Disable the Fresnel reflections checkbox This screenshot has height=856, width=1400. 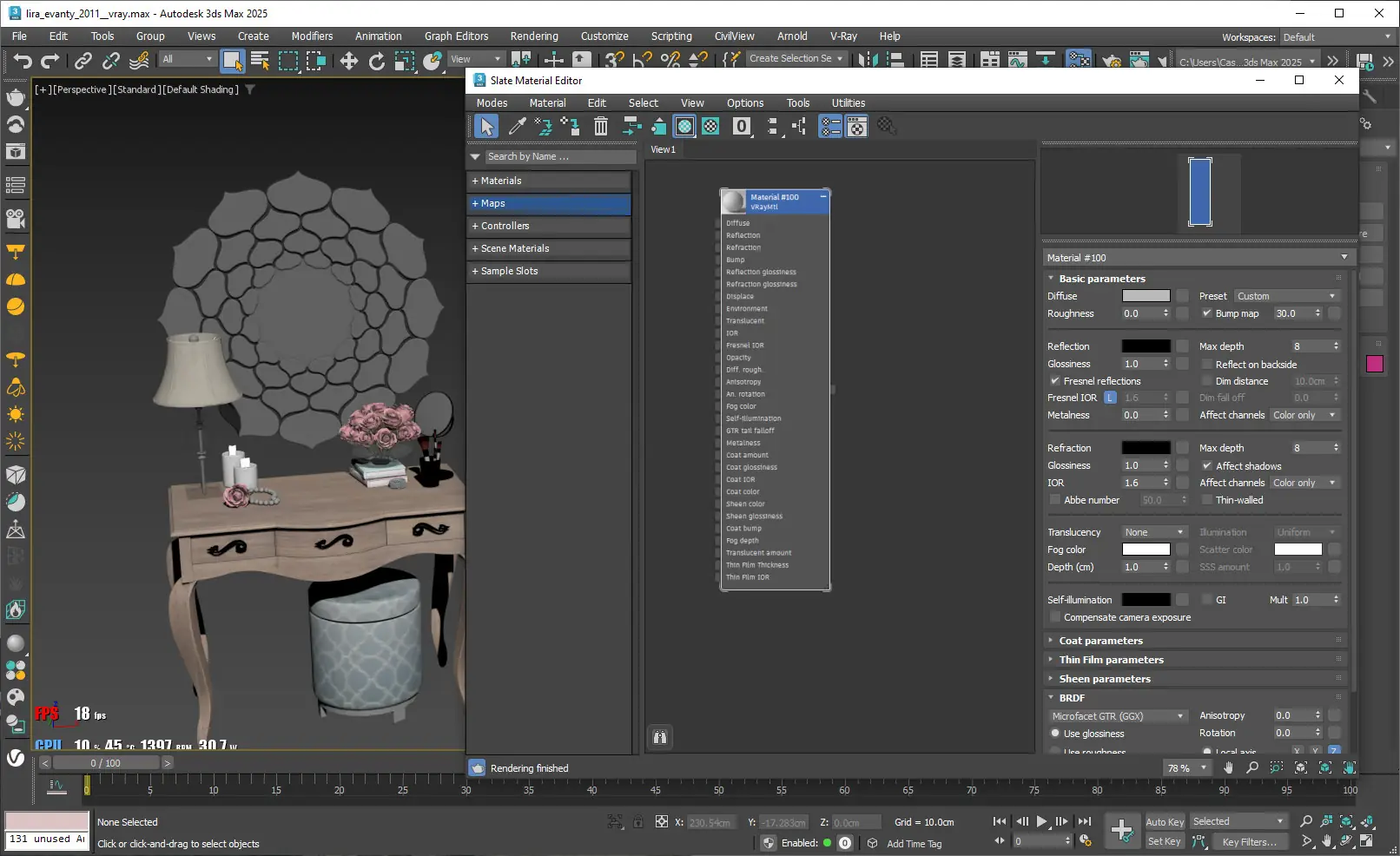(1054, 381)
